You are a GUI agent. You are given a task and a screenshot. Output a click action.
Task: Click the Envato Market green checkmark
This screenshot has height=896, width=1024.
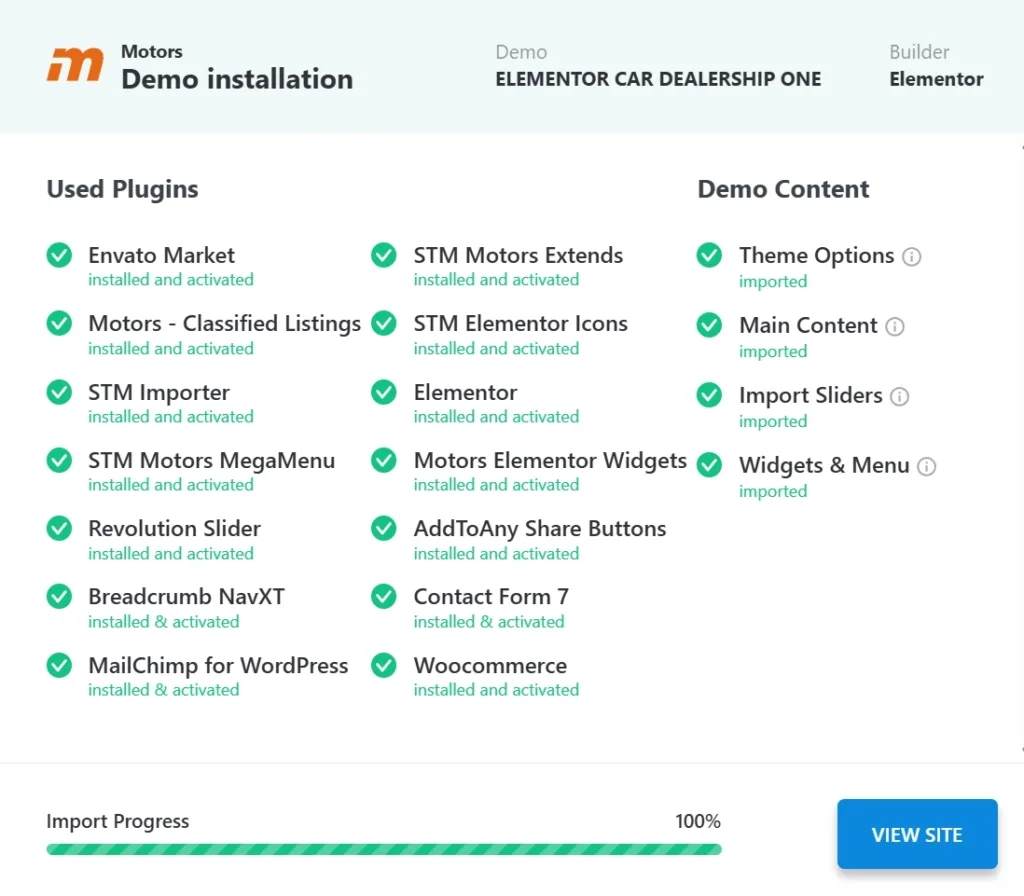pyautogui.click(x=59, y=256)
